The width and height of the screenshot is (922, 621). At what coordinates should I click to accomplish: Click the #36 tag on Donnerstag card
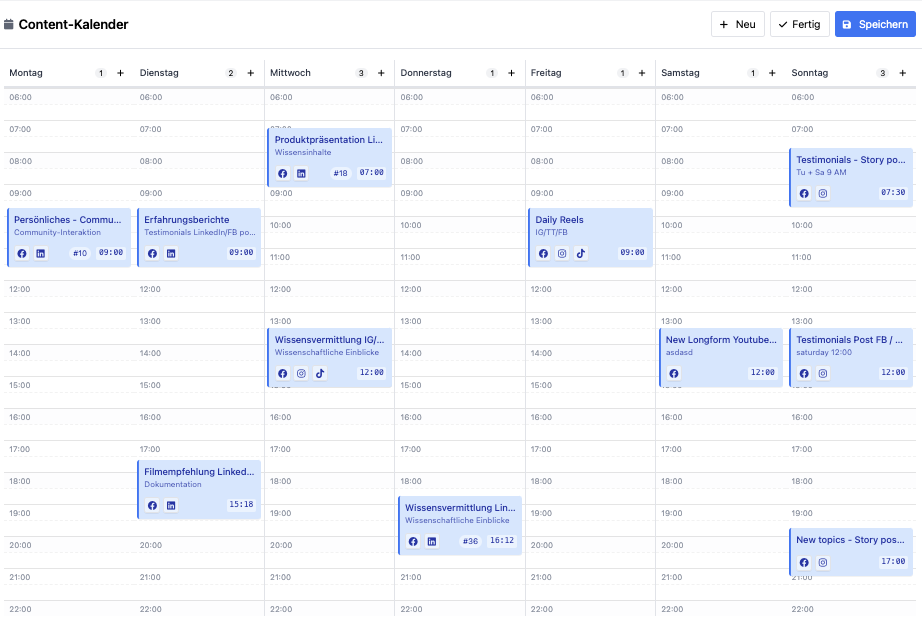click(469, 541)
